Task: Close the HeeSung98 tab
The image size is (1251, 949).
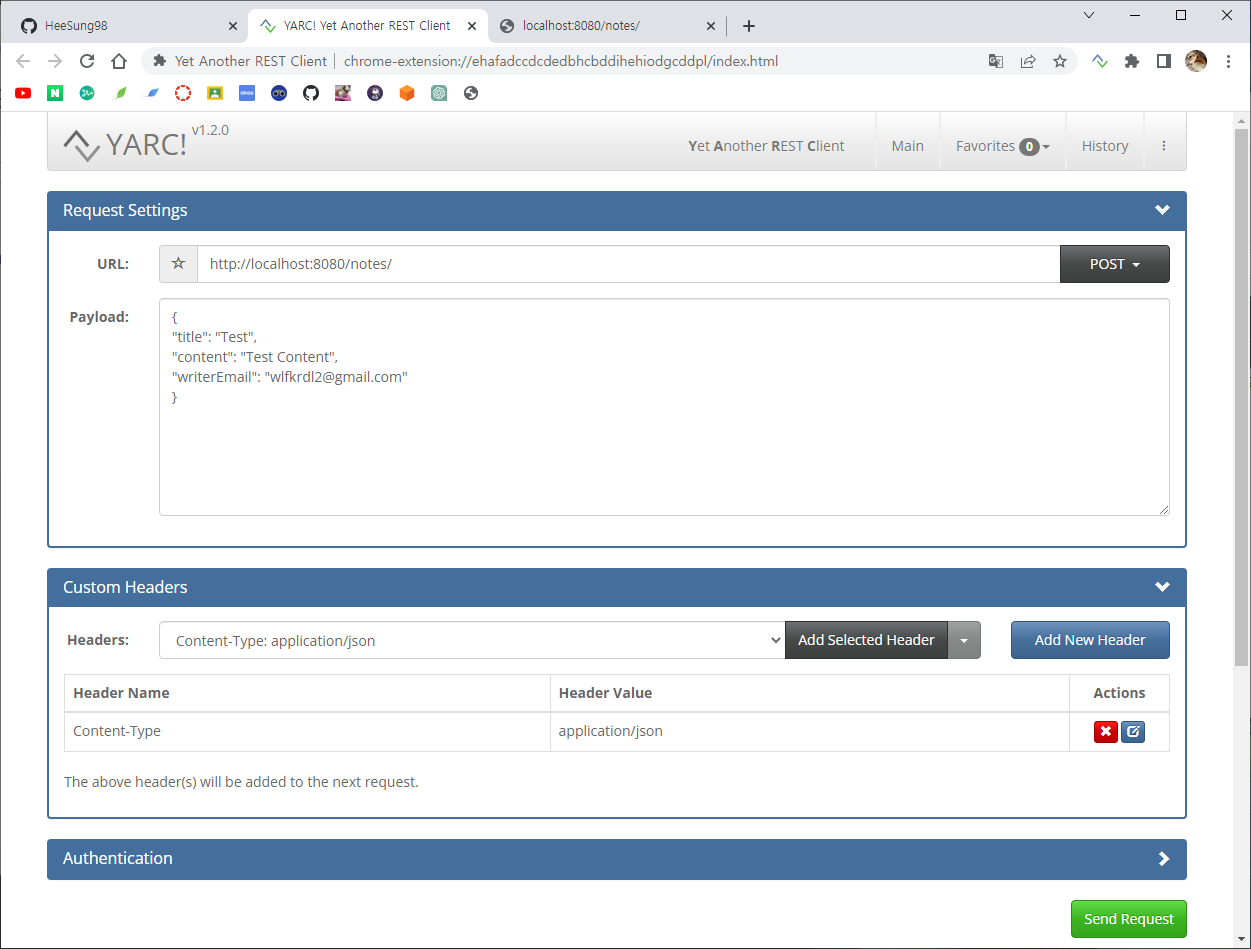Action: point(233,26)
